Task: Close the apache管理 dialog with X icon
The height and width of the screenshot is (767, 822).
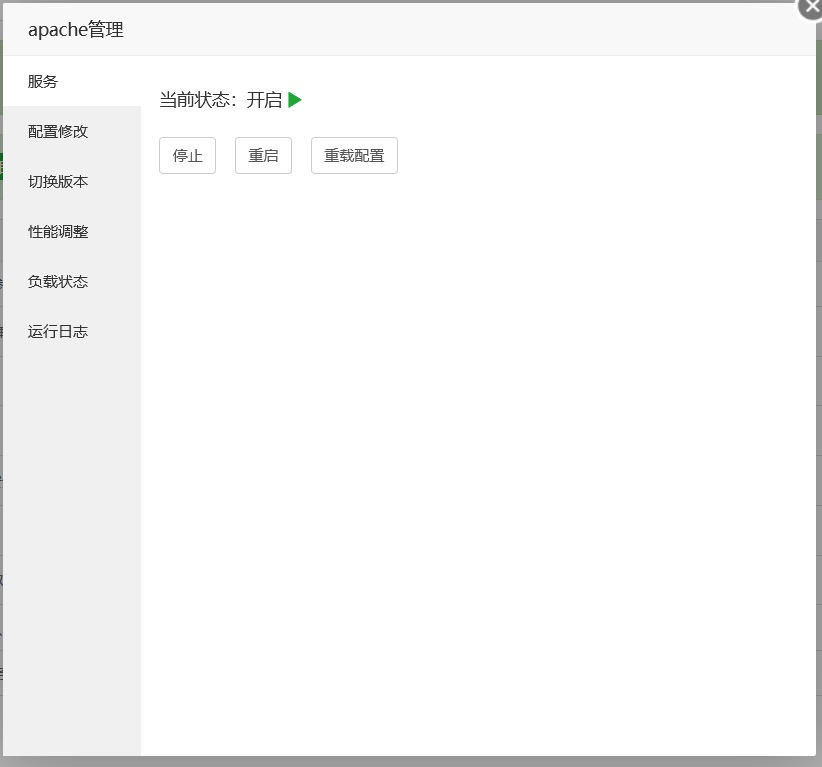Action: pos(811,6)
